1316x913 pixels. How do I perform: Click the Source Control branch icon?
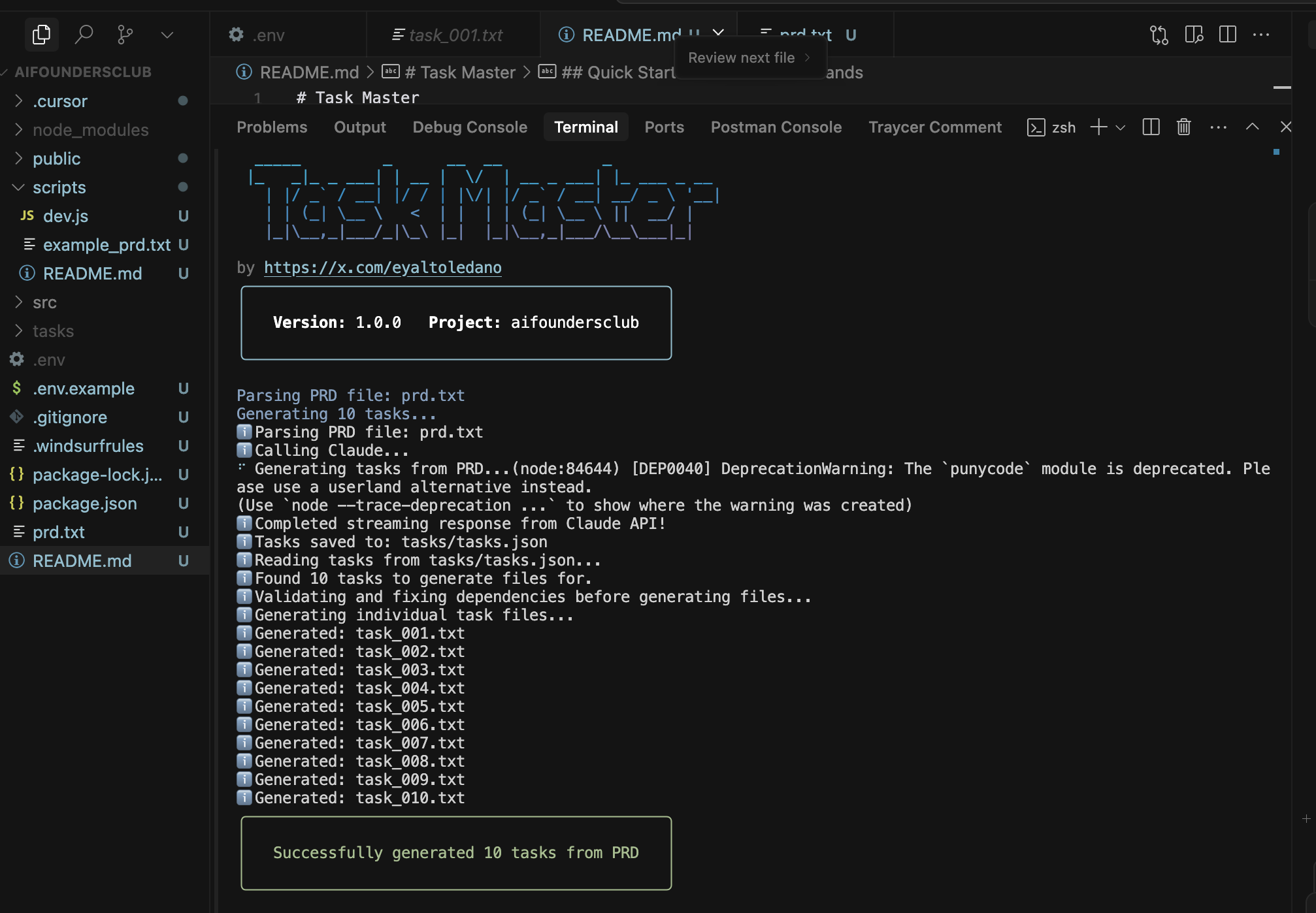click(125, 35)
